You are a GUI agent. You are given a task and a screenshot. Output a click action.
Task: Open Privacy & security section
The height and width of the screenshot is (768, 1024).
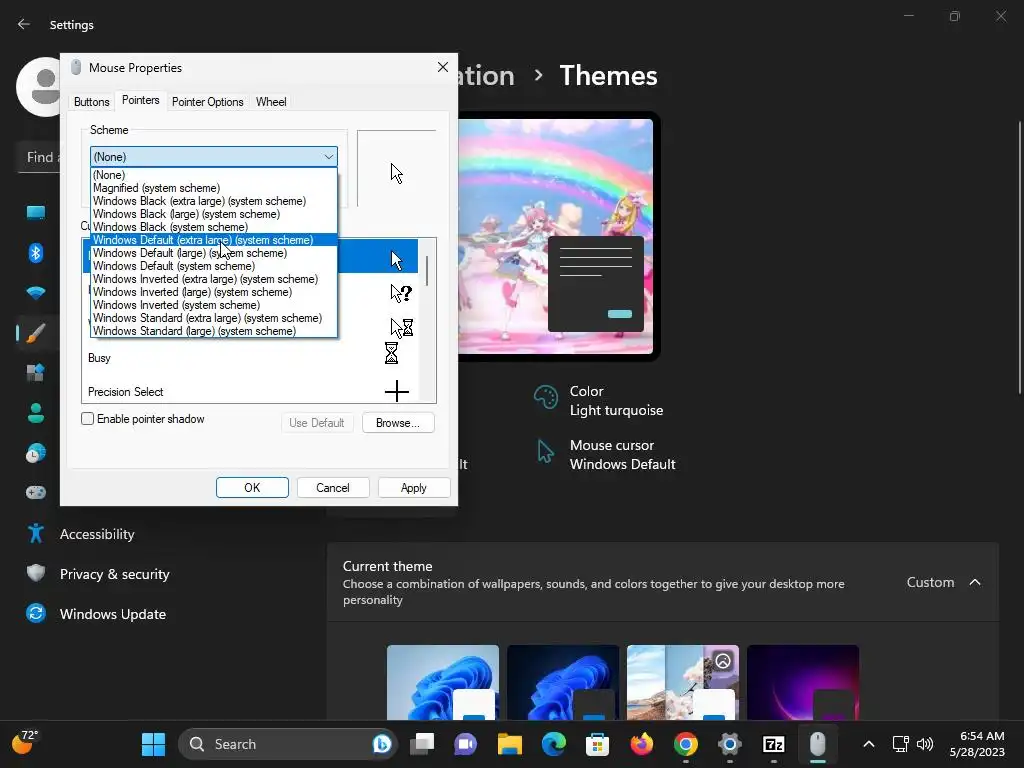click(114, 574)
